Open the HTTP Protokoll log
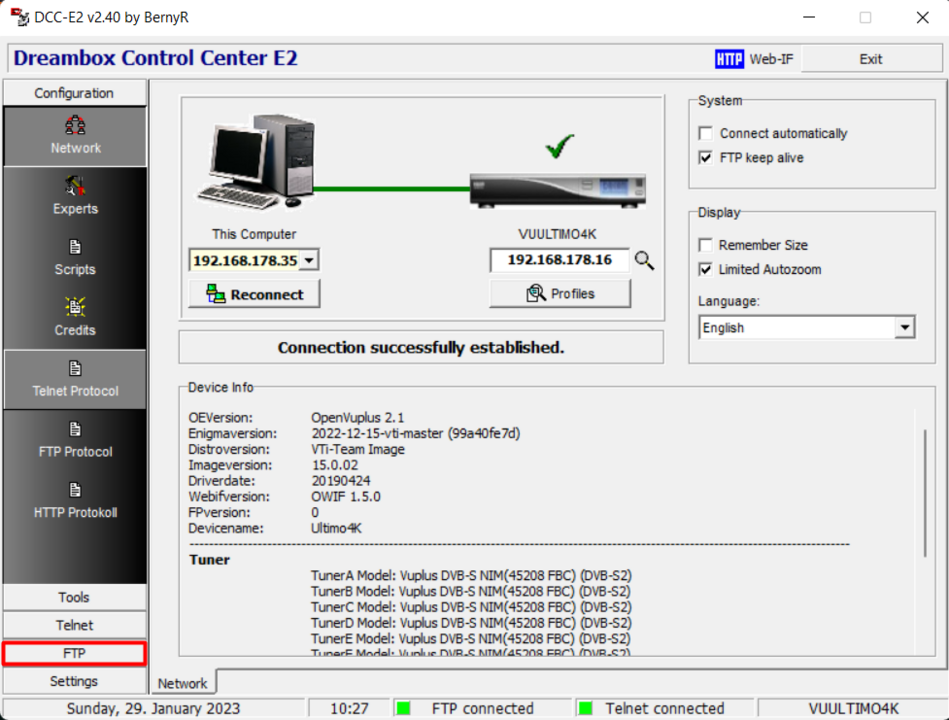949x720 pixels. pos(74,500)
